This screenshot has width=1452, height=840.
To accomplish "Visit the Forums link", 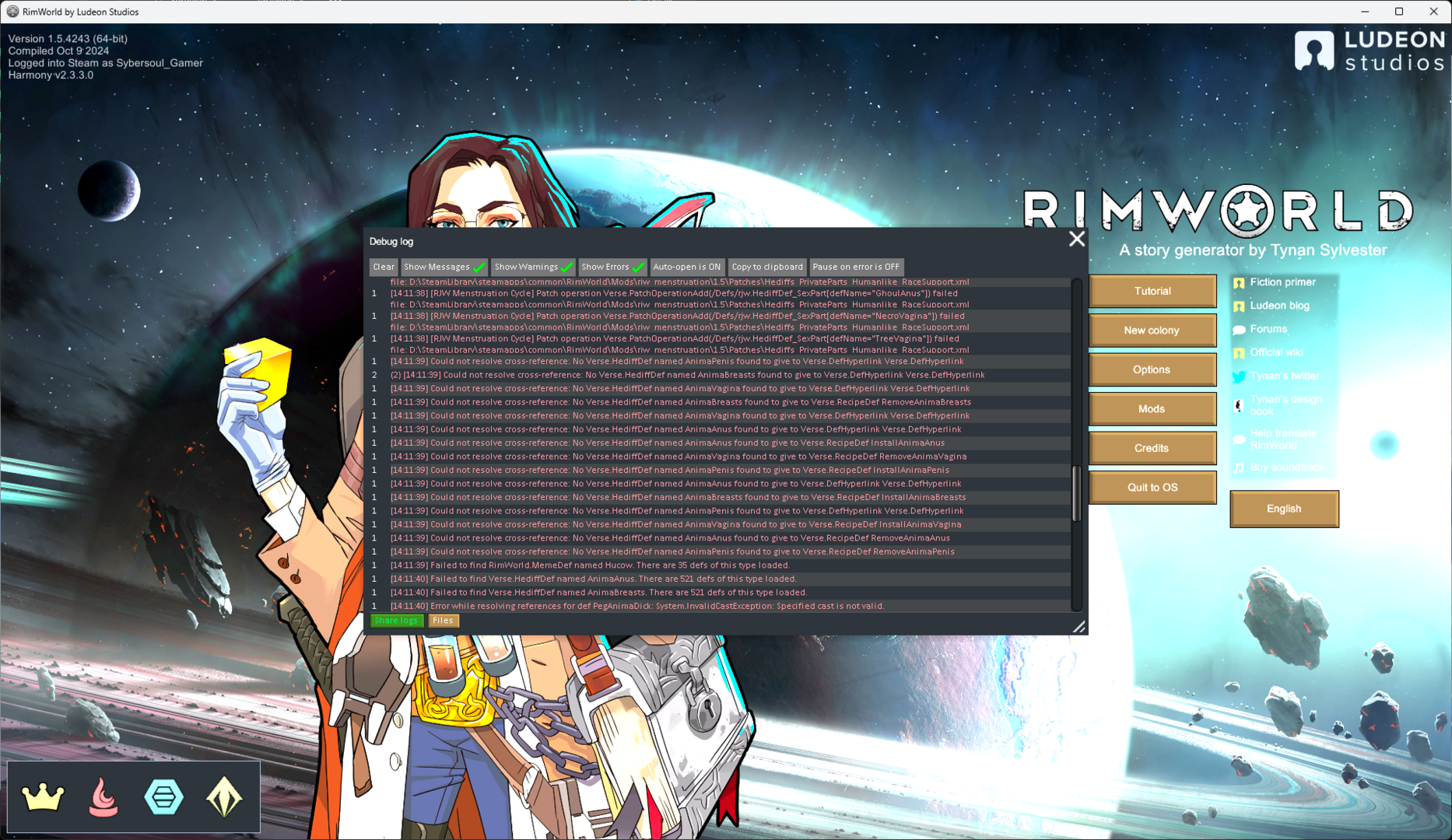I will pyautogui.click(x=1268, y=329).
